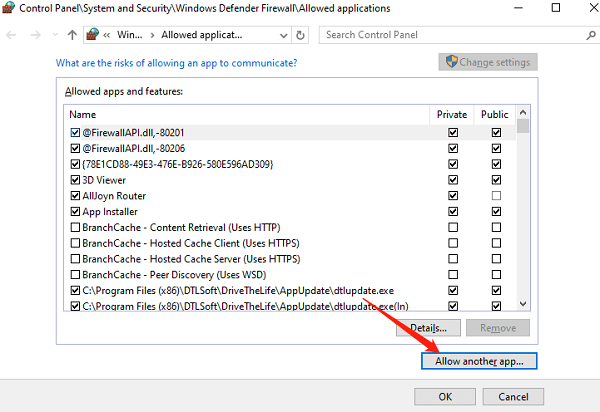Click the list scroll down arrow
This screenshot has height=412, width=600.
pyautogui.click(x=523, y=304)
